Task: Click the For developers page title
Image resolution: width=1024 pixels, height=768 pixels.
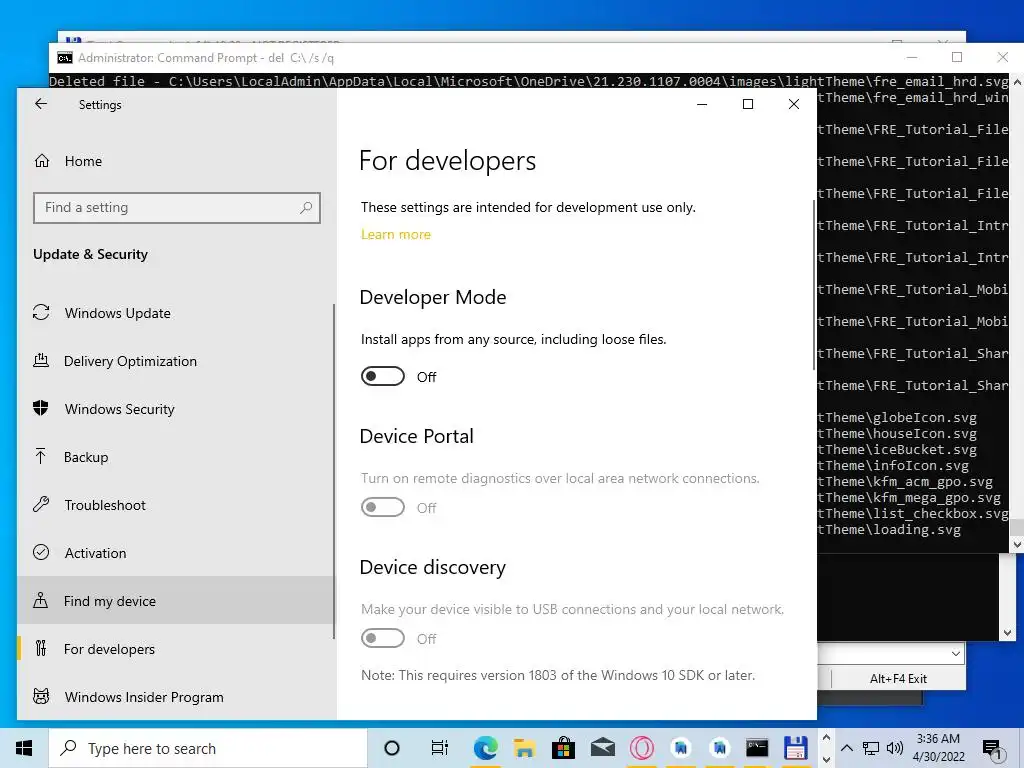Action: (x=447, y=161)
